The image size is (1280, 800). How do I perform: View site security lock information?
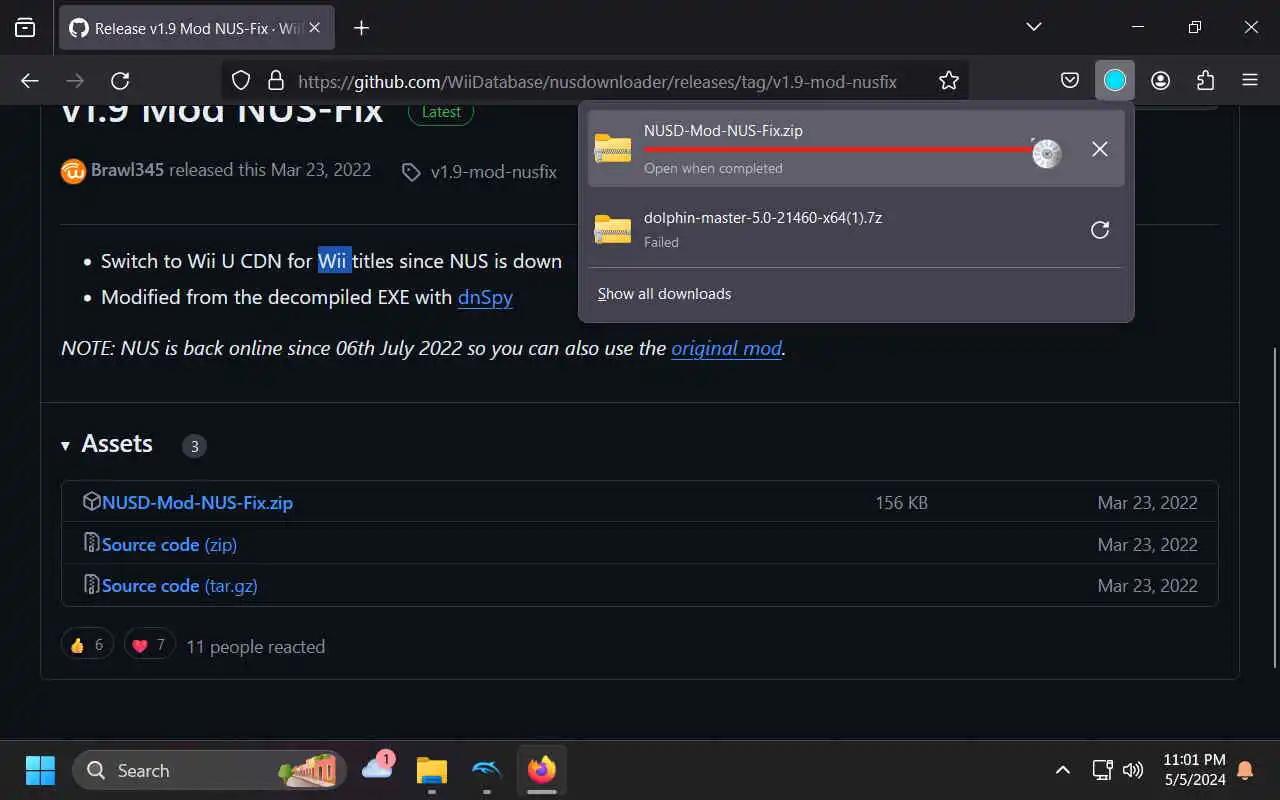275,81
